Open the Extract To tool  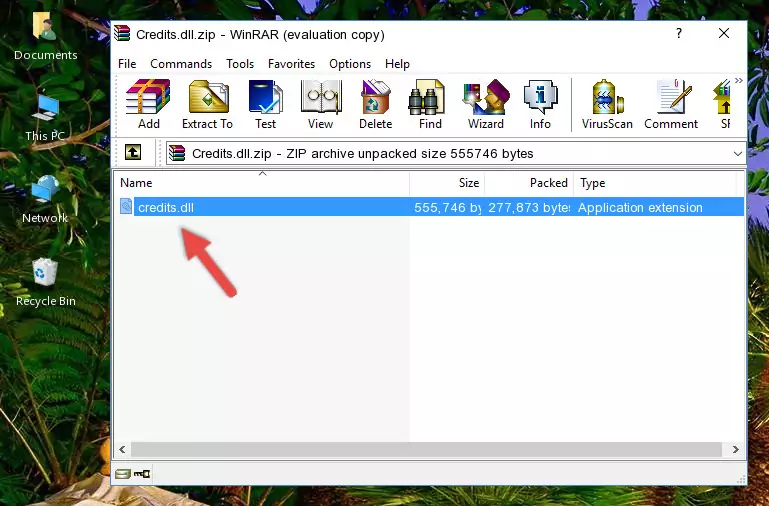(x=207, y=104)
